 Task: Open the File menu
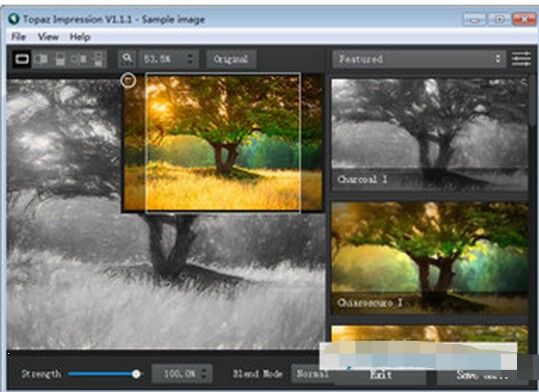pos(19,36)
